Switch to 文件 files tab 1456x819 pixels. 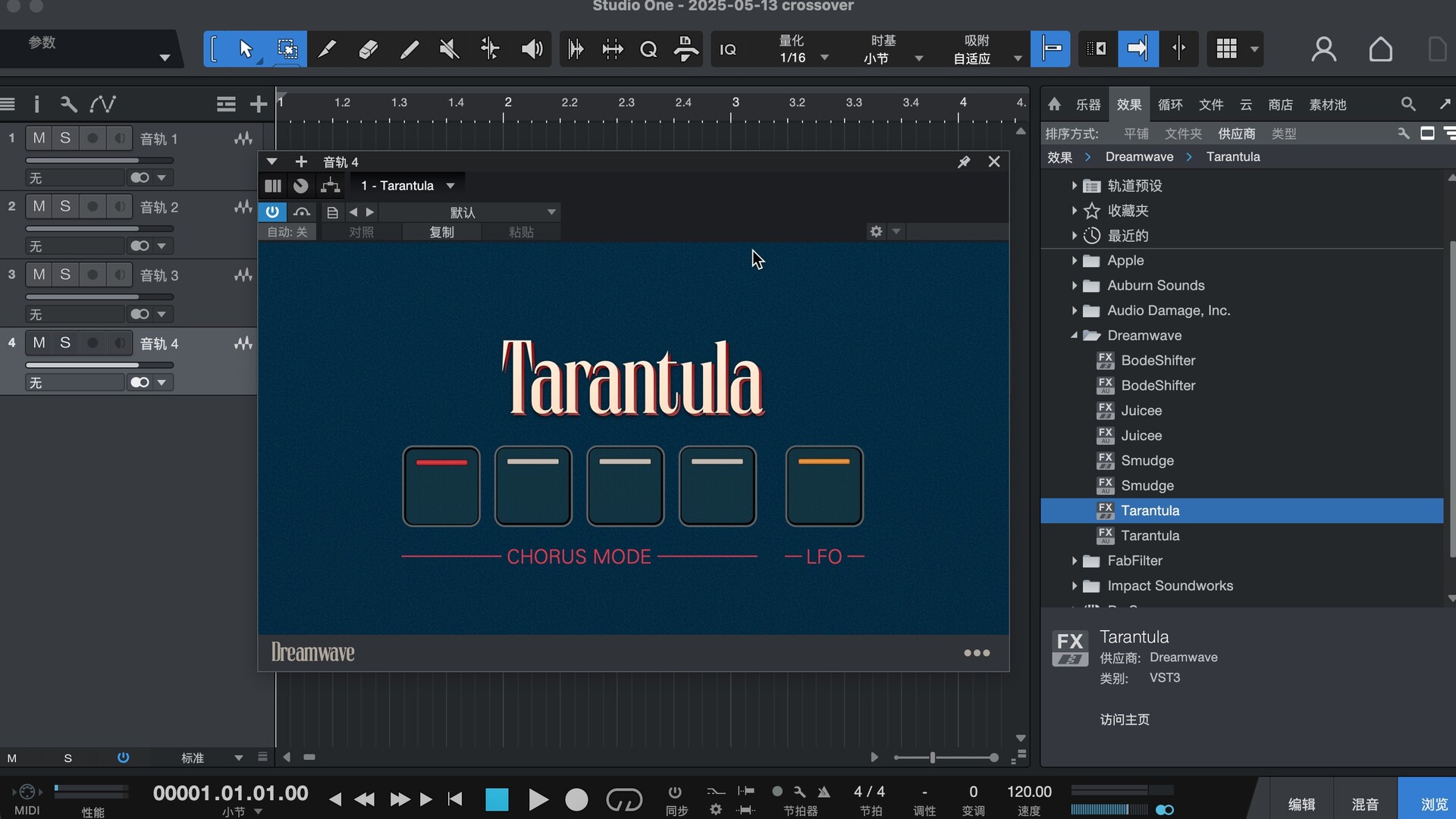click(1211, 105)
